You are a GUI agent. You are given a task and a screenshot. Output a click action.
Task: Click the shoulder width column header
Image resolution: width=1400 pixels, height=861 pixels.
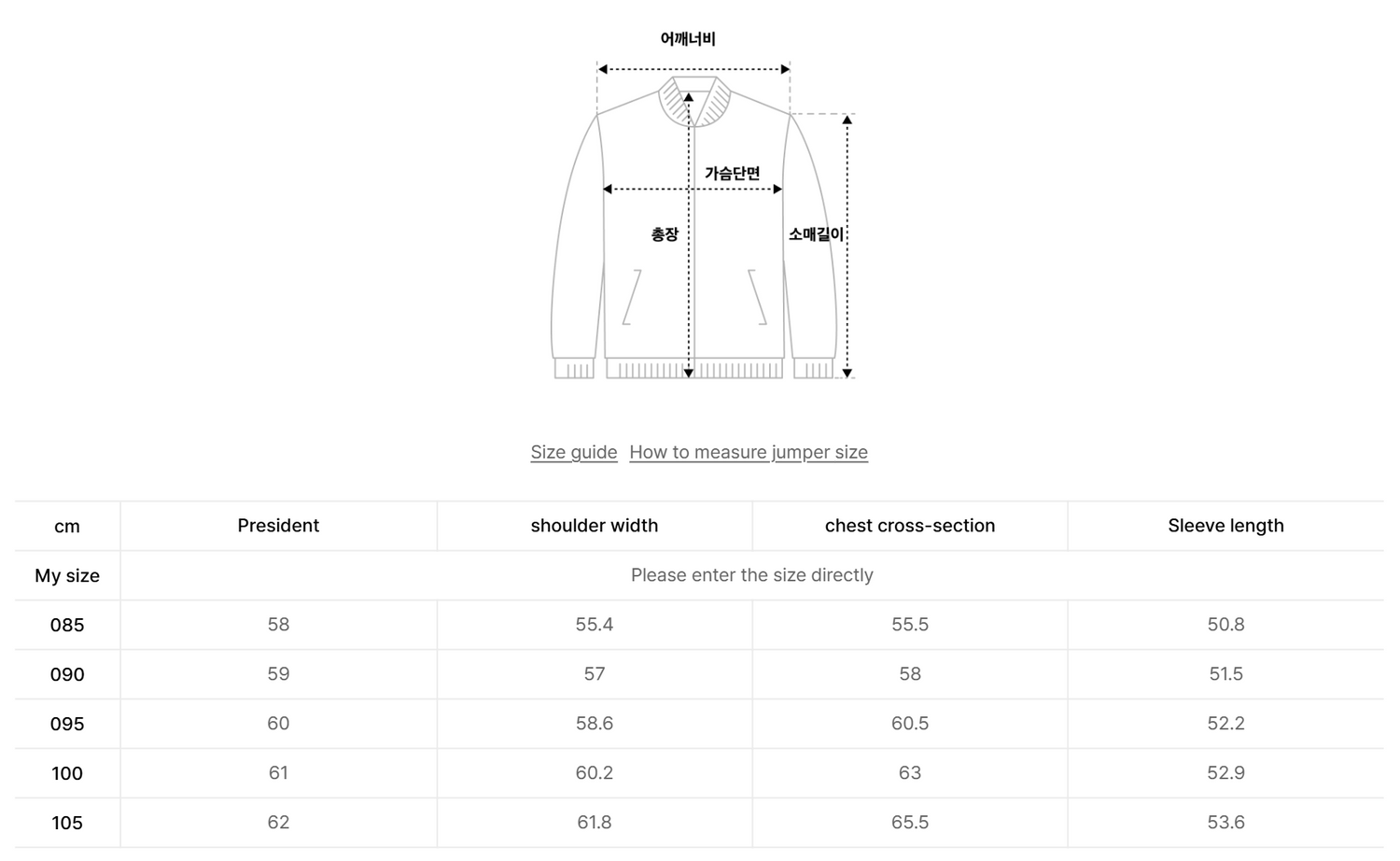(x=595, y=526)
